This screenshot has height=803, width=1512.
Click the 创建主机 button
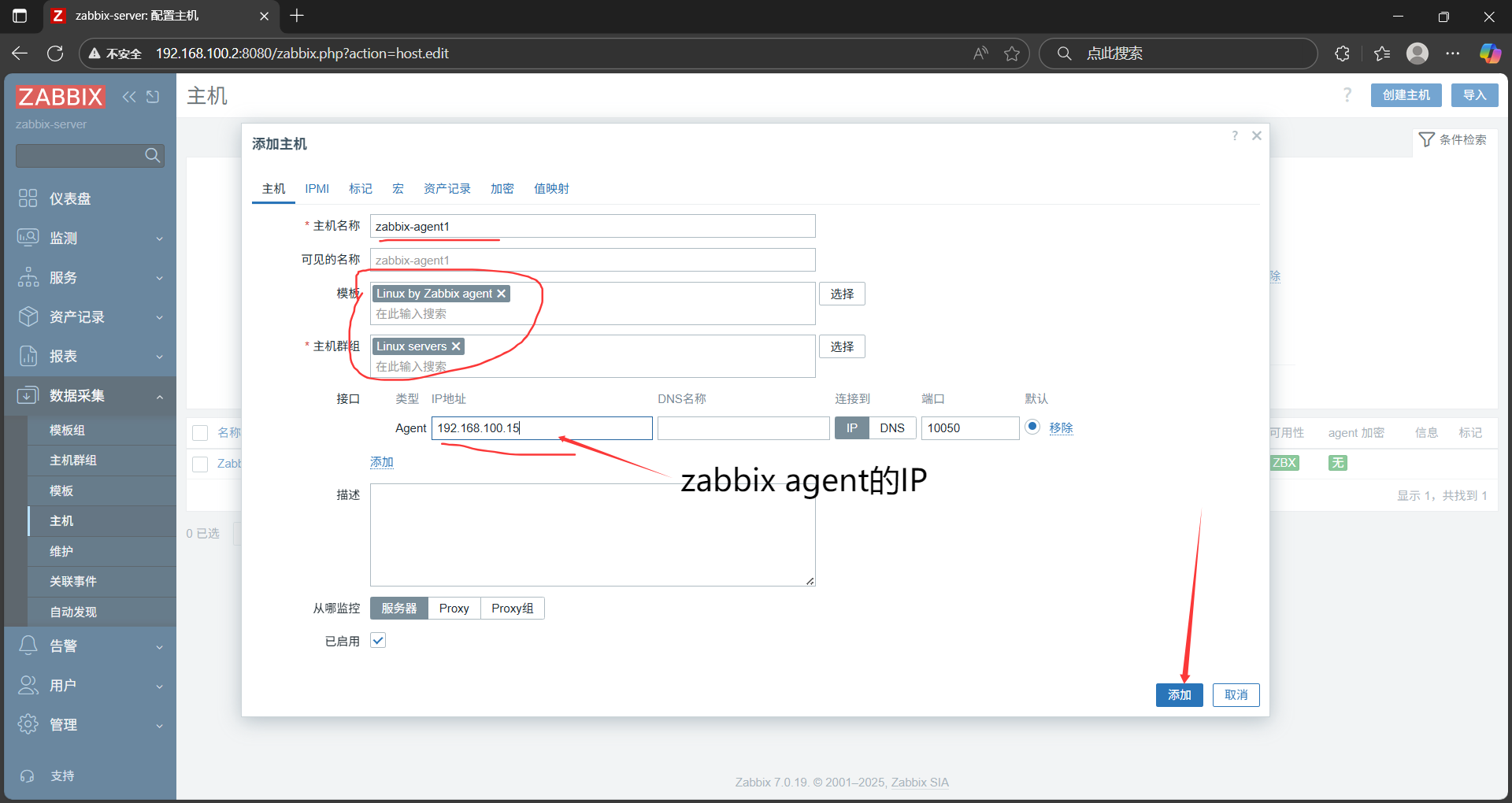pyautogui.click(x=1406, y=95)
